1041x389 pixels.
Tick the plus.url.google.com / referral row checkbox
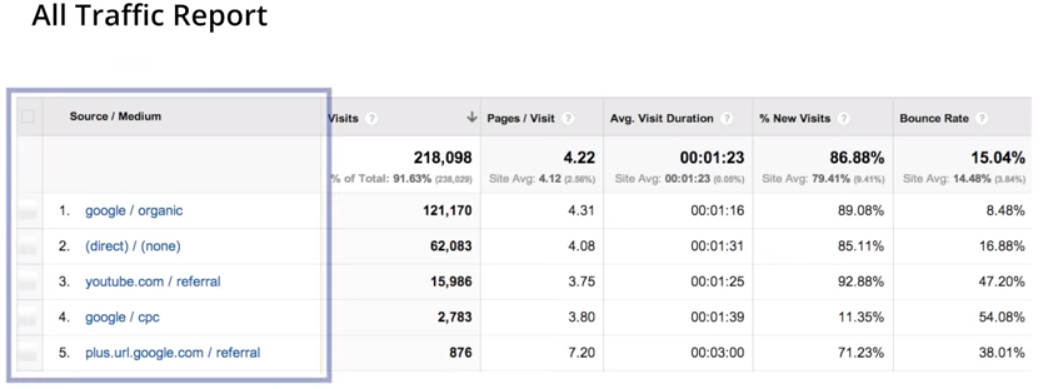click(x=28, y=353)
